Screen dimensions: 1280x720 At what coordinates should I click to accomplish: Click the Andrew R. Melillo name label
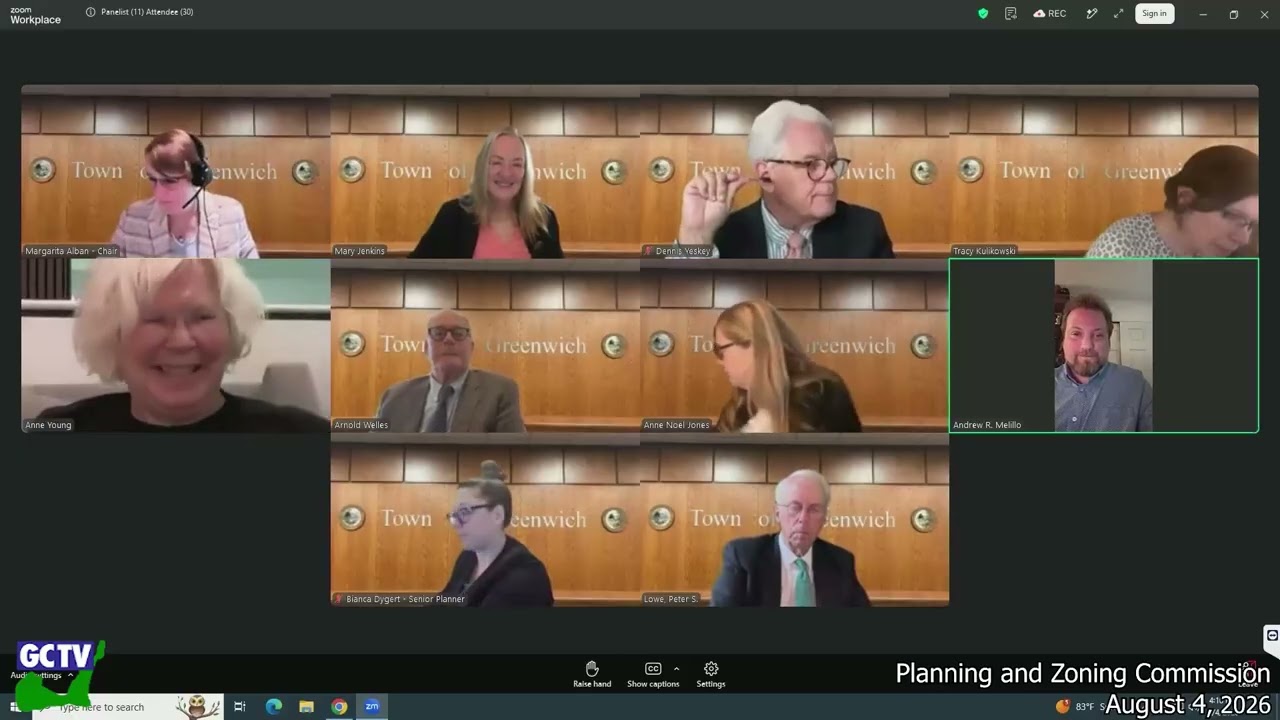tap(987, 425)
